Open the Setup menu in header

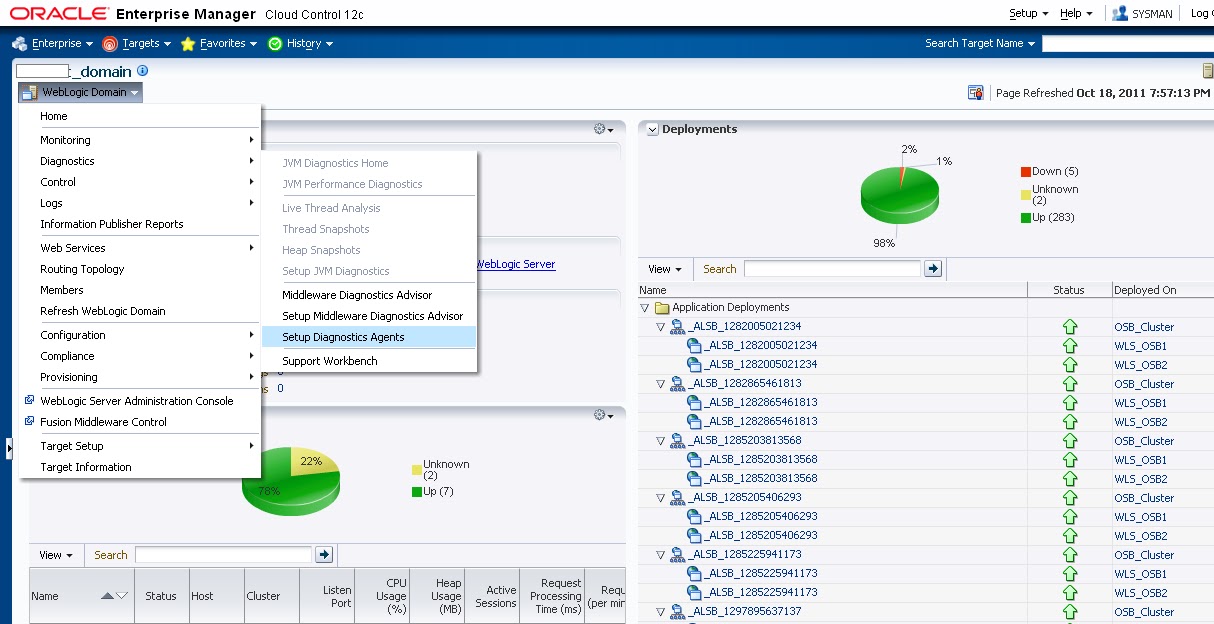1029,13
